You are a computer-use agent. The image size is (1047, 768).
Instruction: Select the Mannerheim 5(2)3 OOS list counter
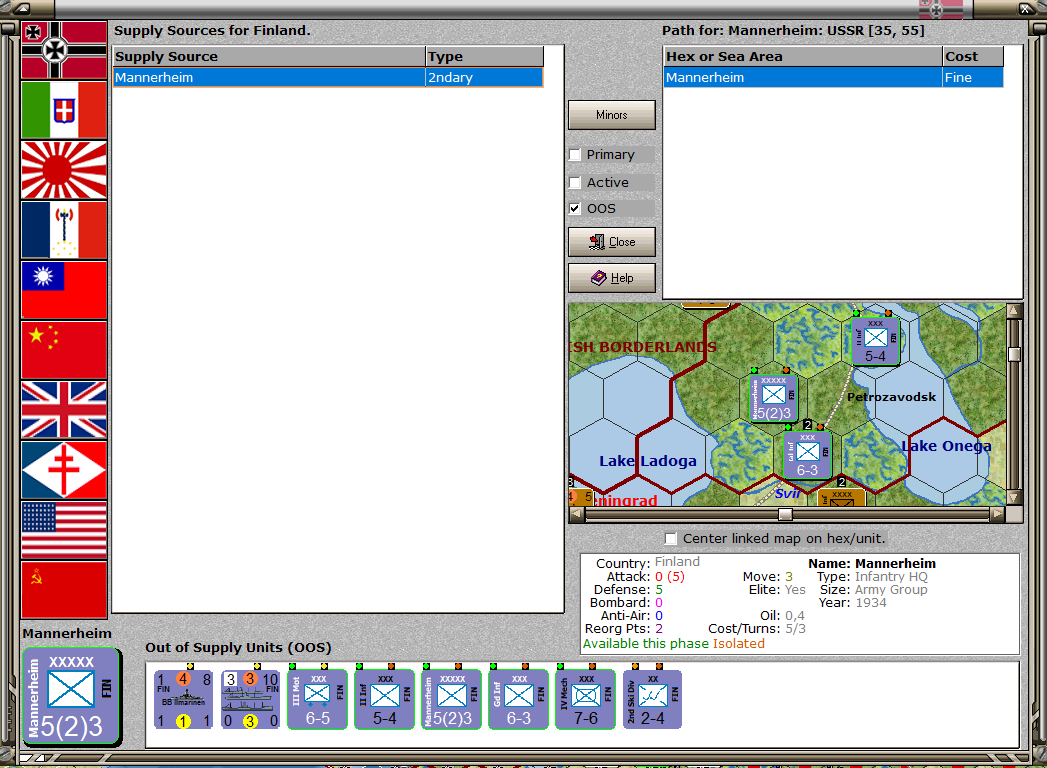coord(451,700)
